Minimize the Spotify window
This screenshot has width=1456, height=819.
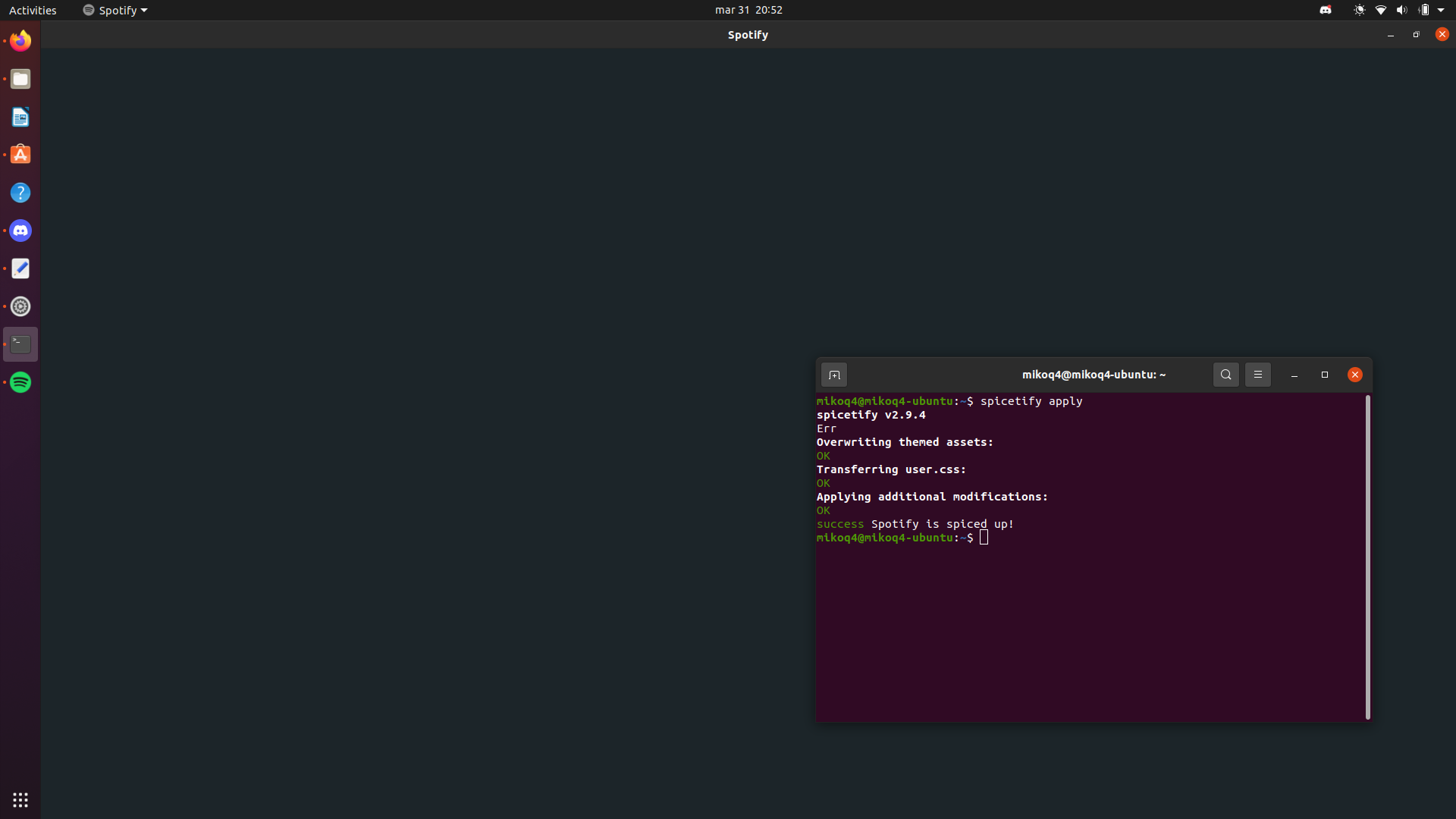click(1391, 35)
